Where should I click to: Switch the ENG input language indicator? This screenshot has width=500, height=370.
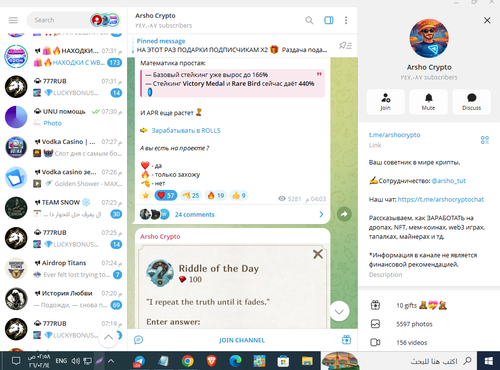61,361
